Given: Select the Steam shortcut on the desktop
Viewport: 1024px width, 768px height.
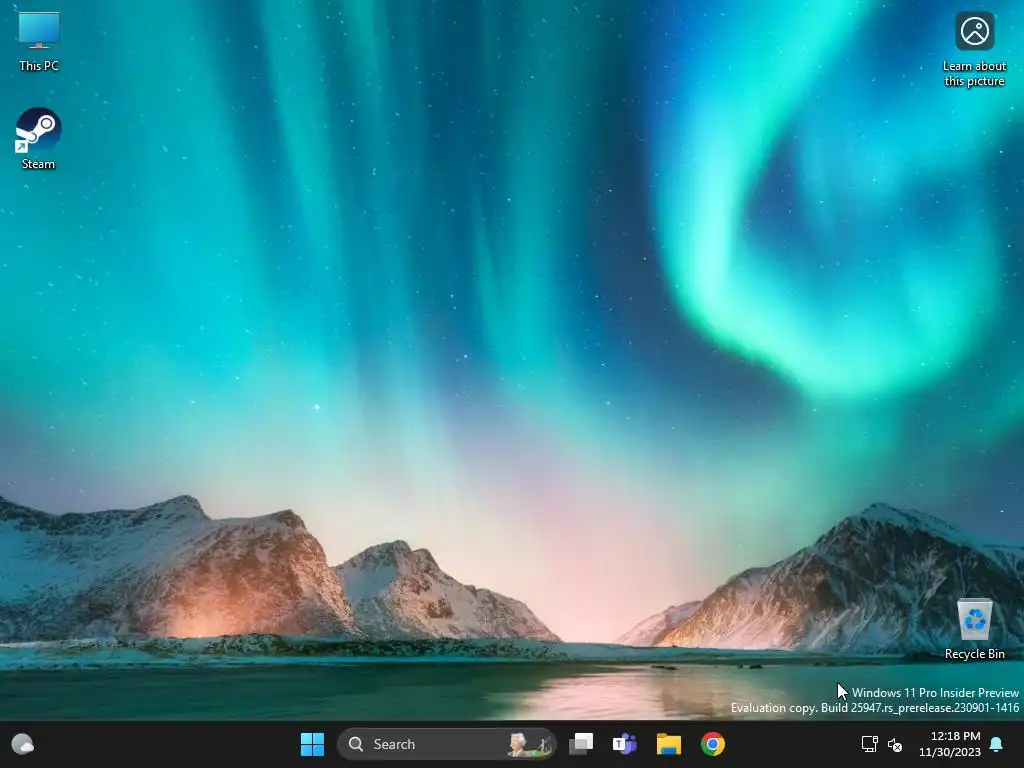Looking at the screenshot, I should click(x=38, y=138).
